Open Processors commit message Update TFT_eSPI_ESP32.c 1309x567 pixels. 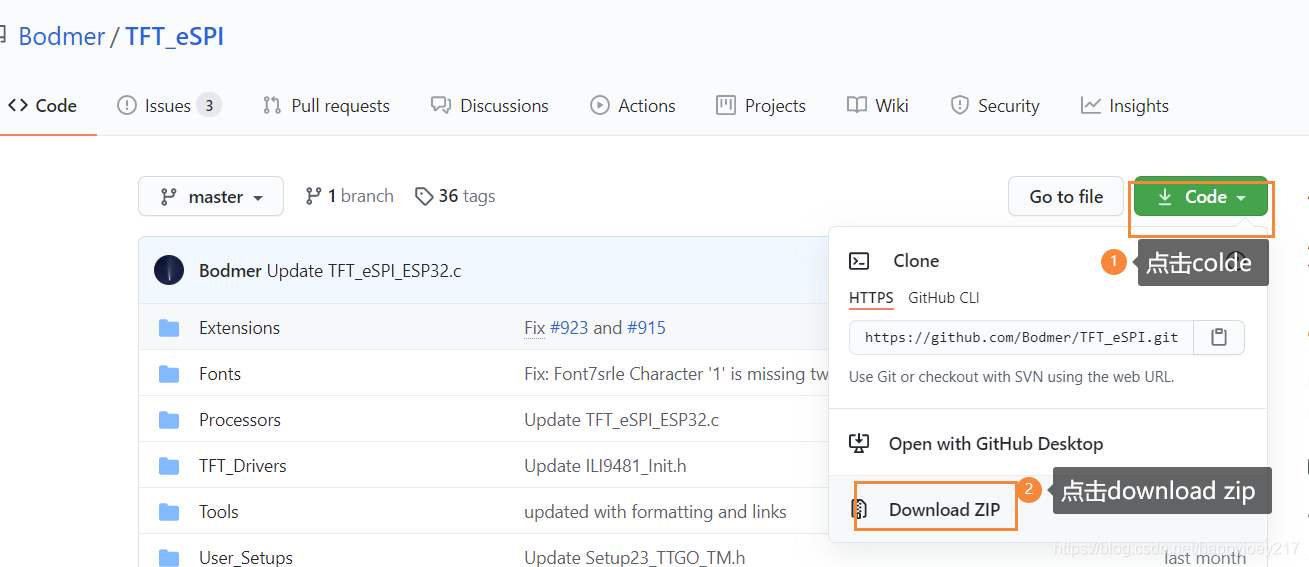click(622, 420)
